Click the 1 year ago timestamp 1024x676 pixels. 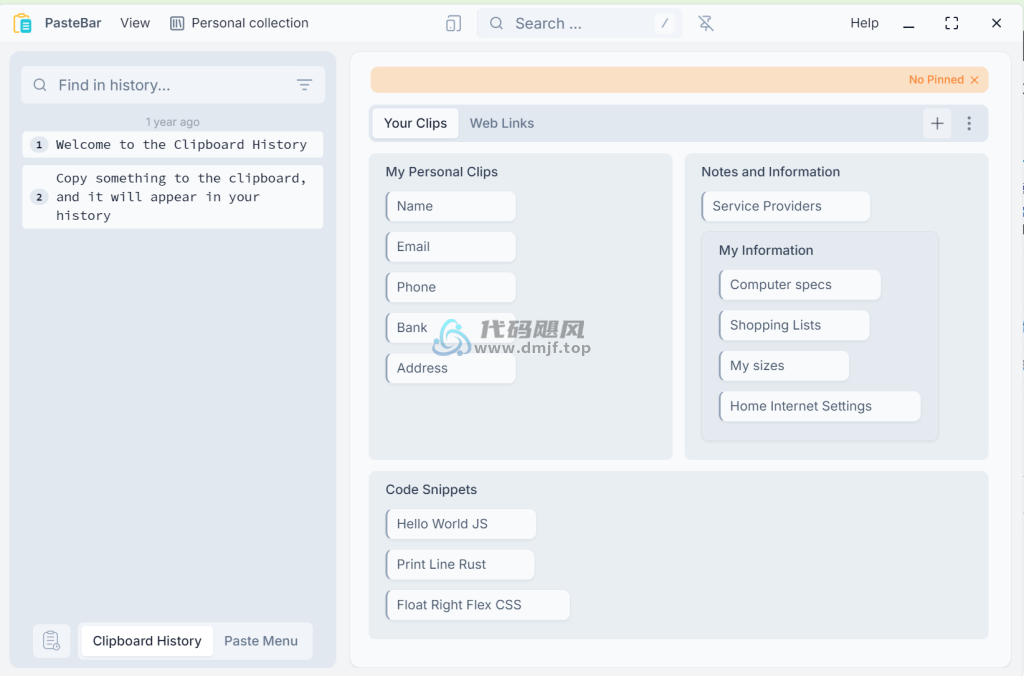pos(172,122)
